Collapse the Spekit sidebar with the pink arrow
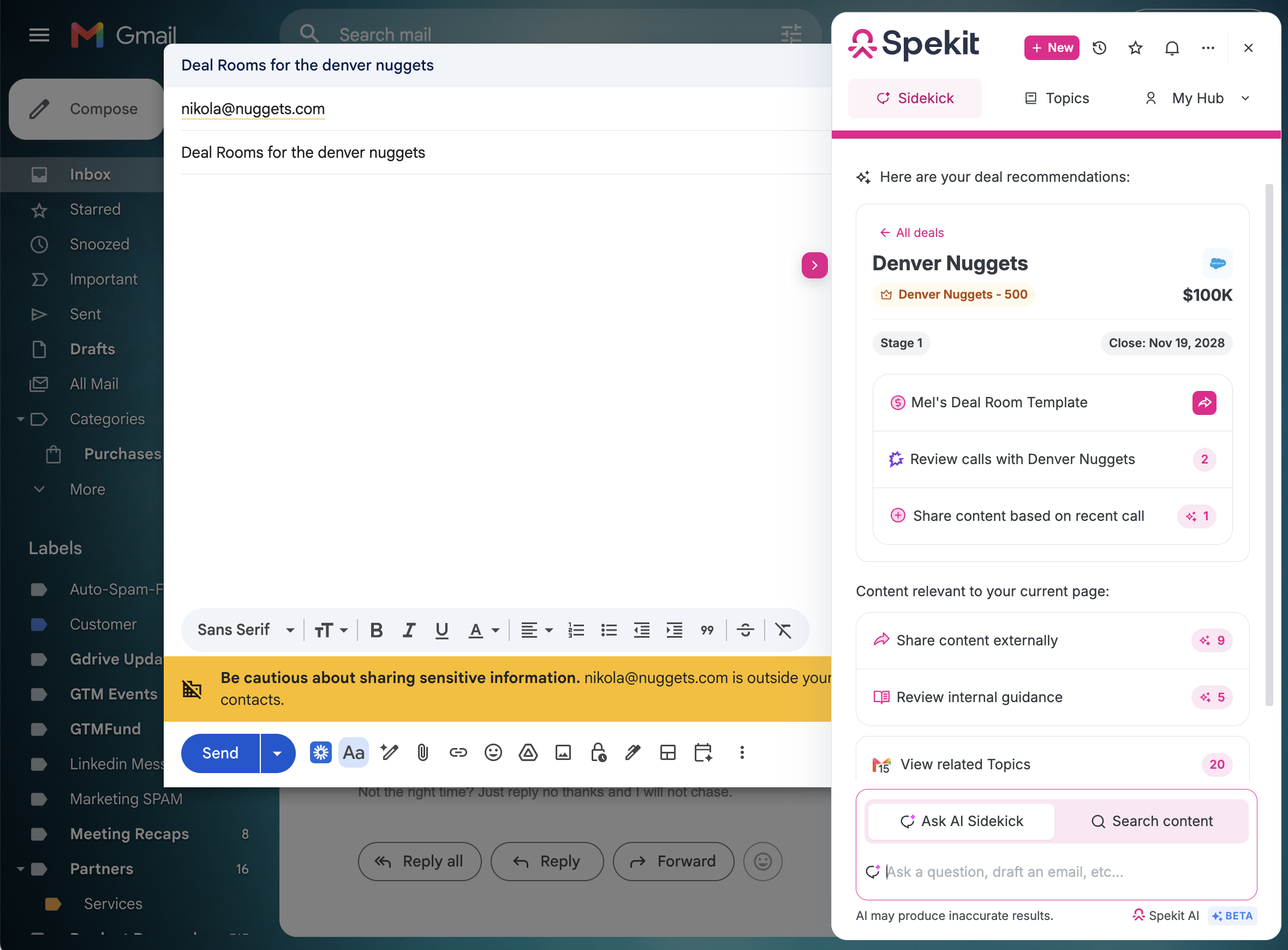Image resolution: width=1288 pixels, height=950 pixels. point(814,265)
